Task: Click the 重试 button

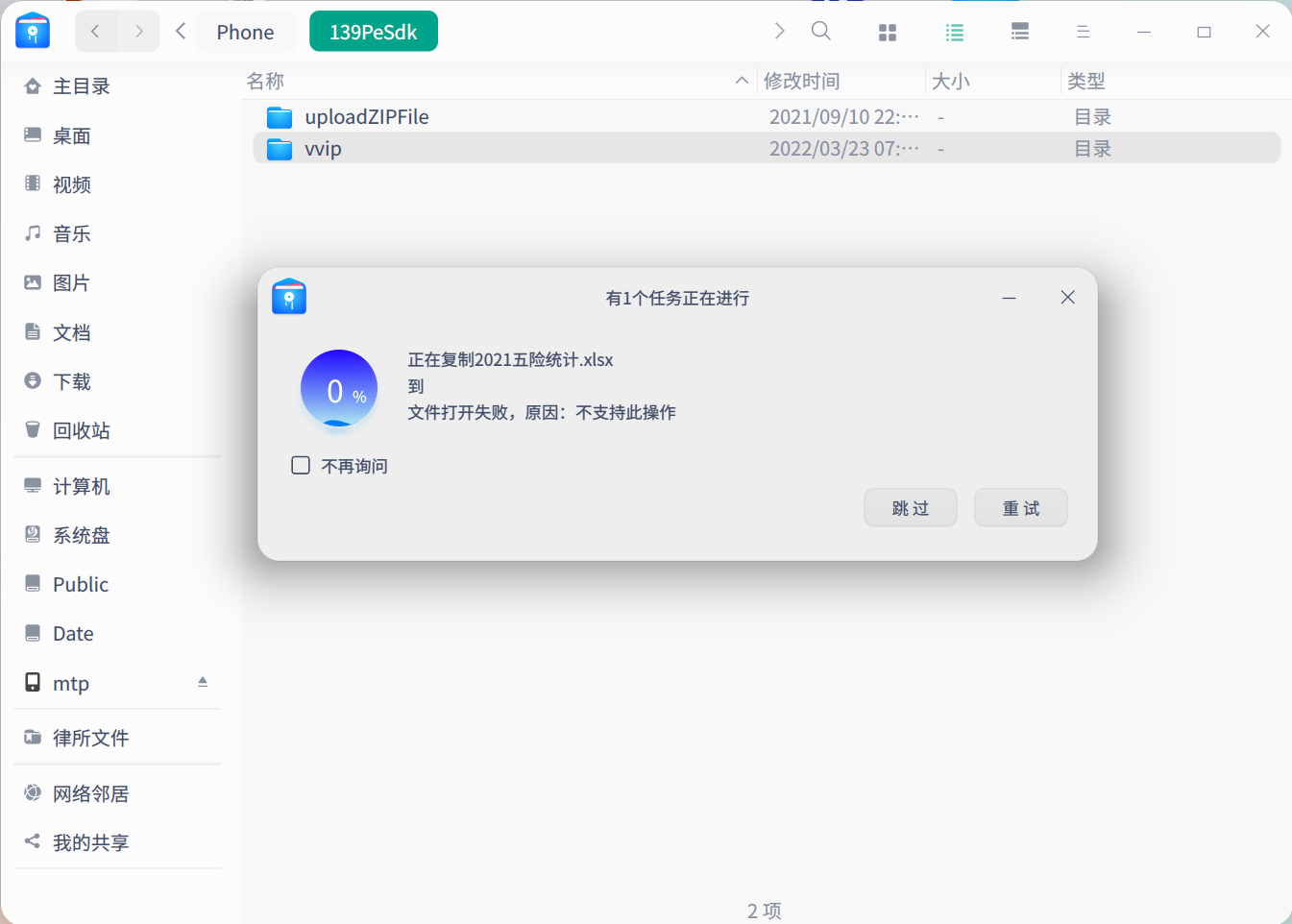Action: click(1021, 508)
